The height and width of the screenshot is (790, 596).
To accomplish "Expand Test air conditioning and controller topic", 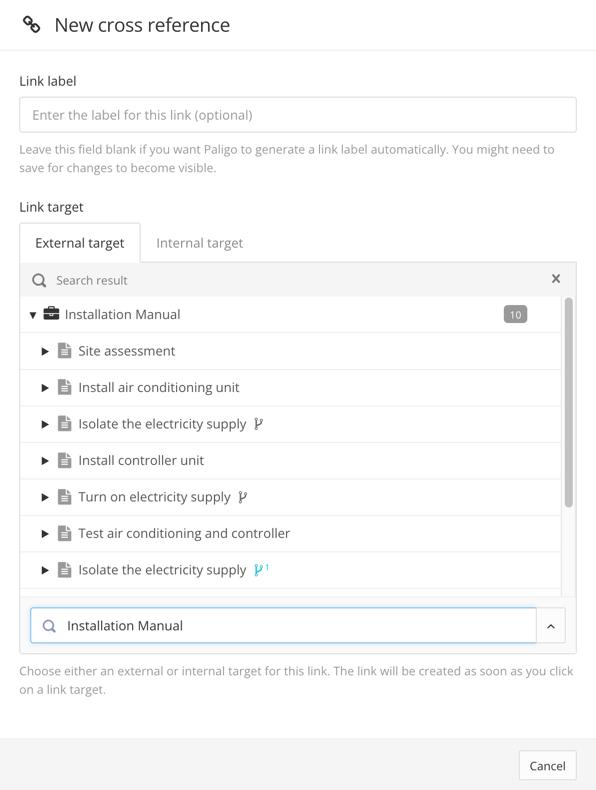I will (45, 534).
